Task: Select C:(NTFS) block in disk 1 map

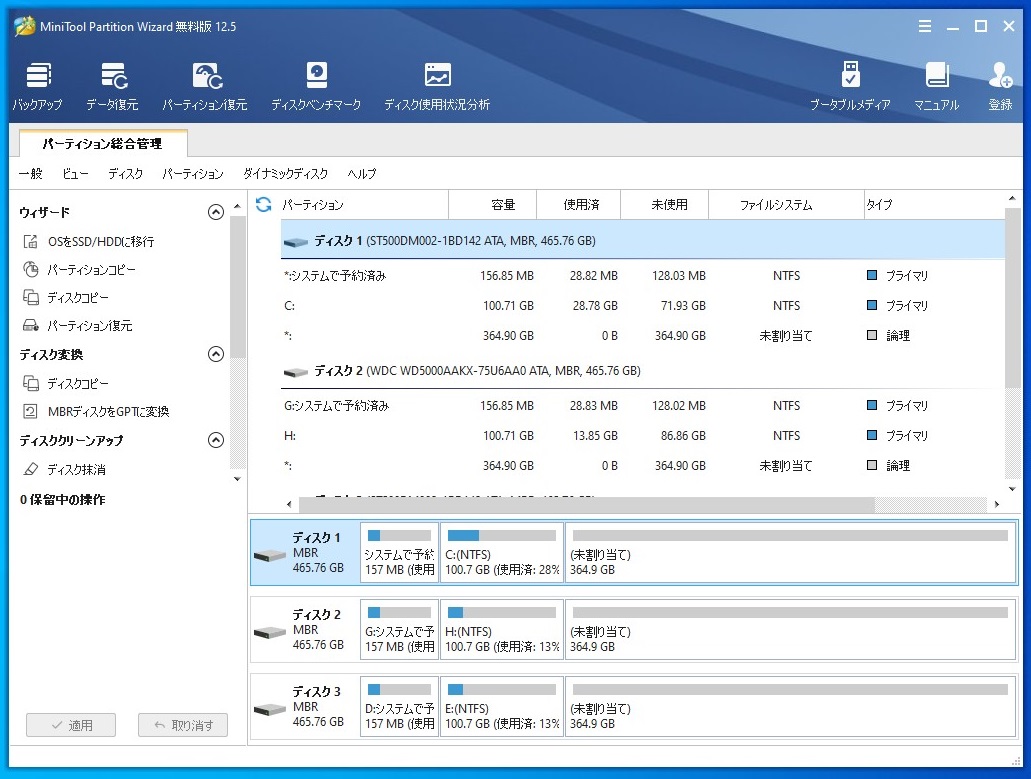Action: point(502,553)
